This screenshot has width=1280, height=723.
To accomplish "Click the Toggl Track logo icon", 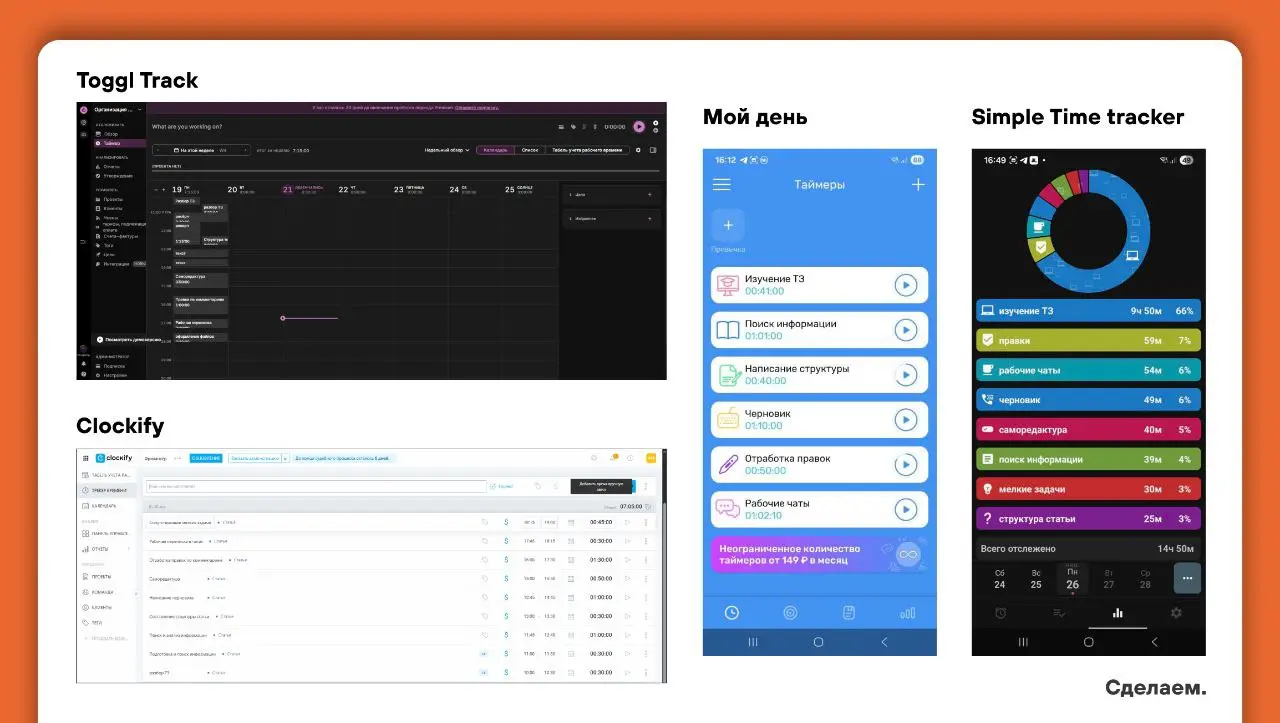I will coord(83,108).
